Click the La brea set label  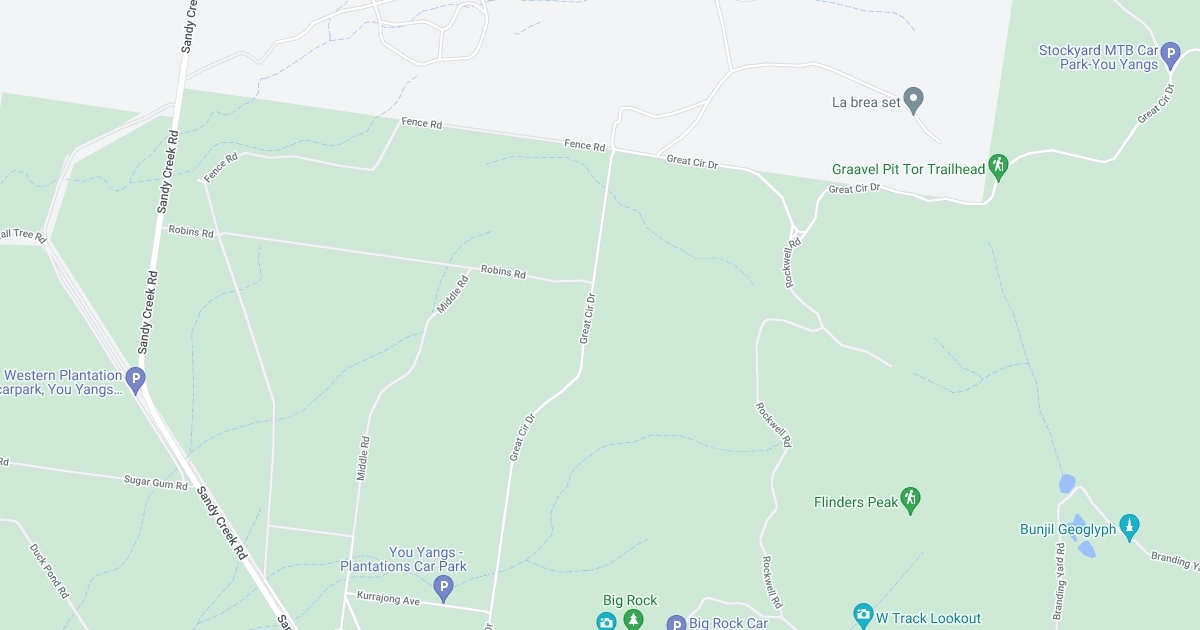tap(867, 102)
